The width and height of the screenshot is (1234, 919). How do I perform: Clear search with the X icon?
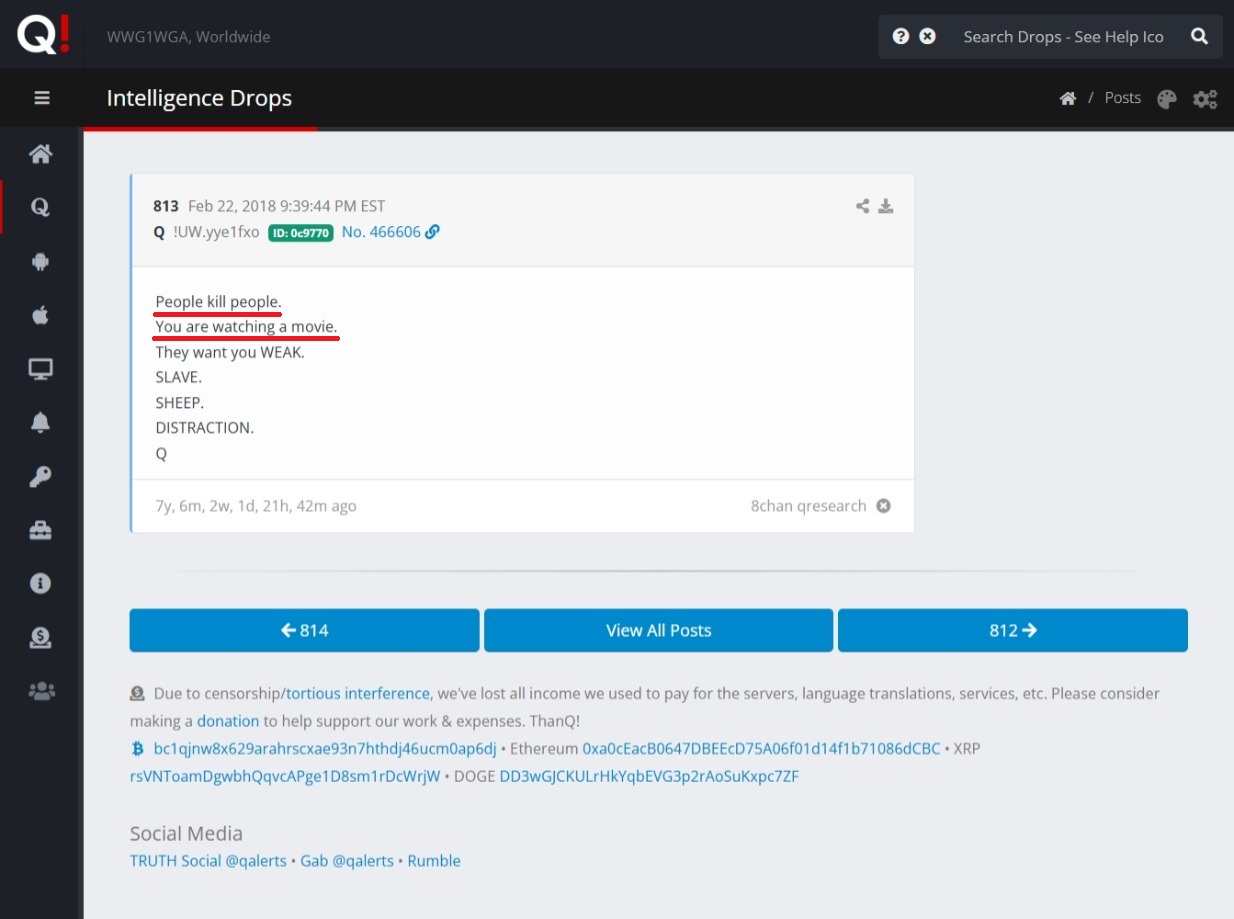(x=928, y=36)
